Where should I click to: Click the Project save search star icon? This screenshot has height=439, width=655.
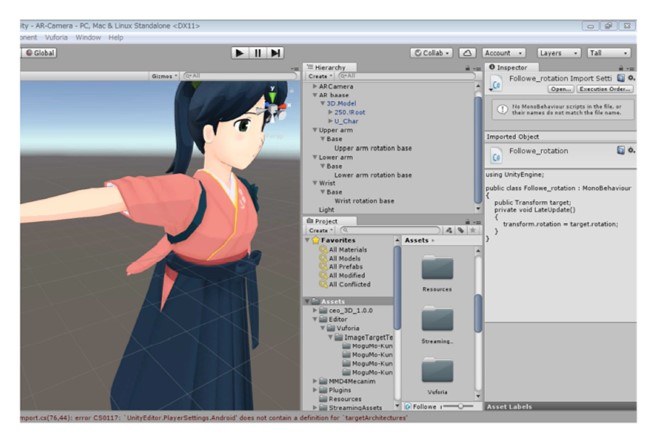(473, 230)
